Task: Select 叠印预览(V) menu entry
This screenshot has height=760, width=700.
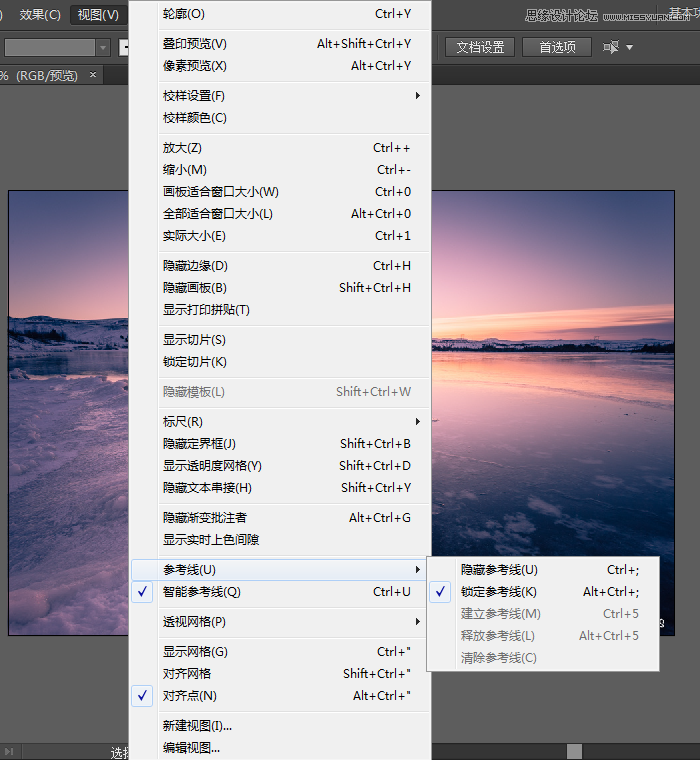Action: click(x=281, y=44)
